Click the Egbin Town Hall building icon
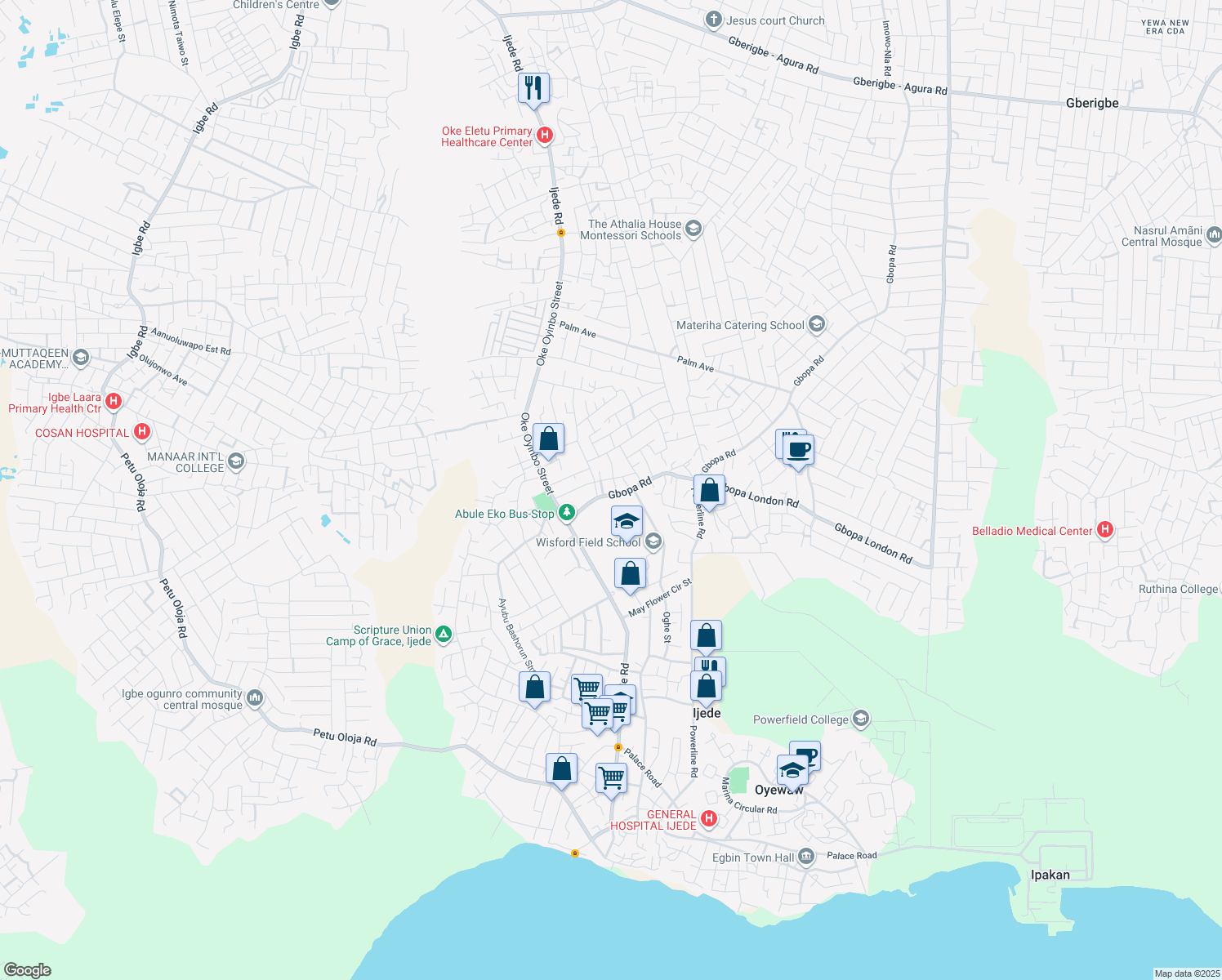The height and width of the screenshot is (980, 1222). pyautogui.click(x=805, y=857)
